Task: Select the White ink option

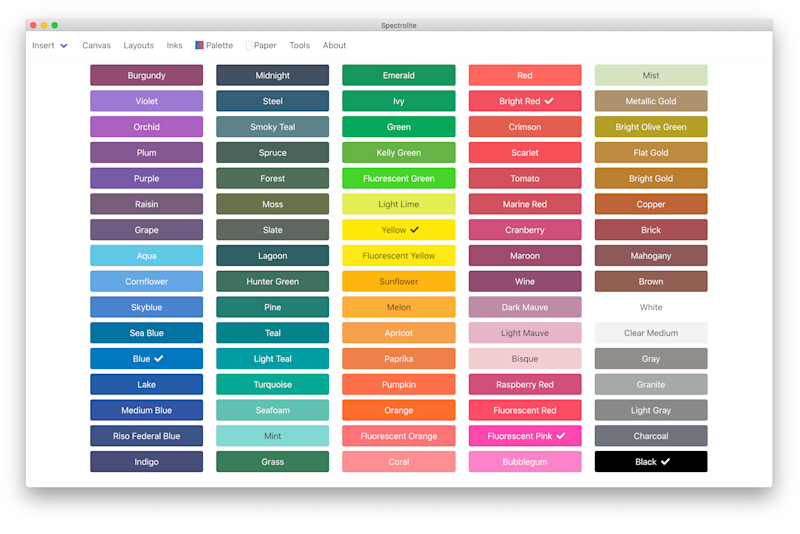Action: 651,307
